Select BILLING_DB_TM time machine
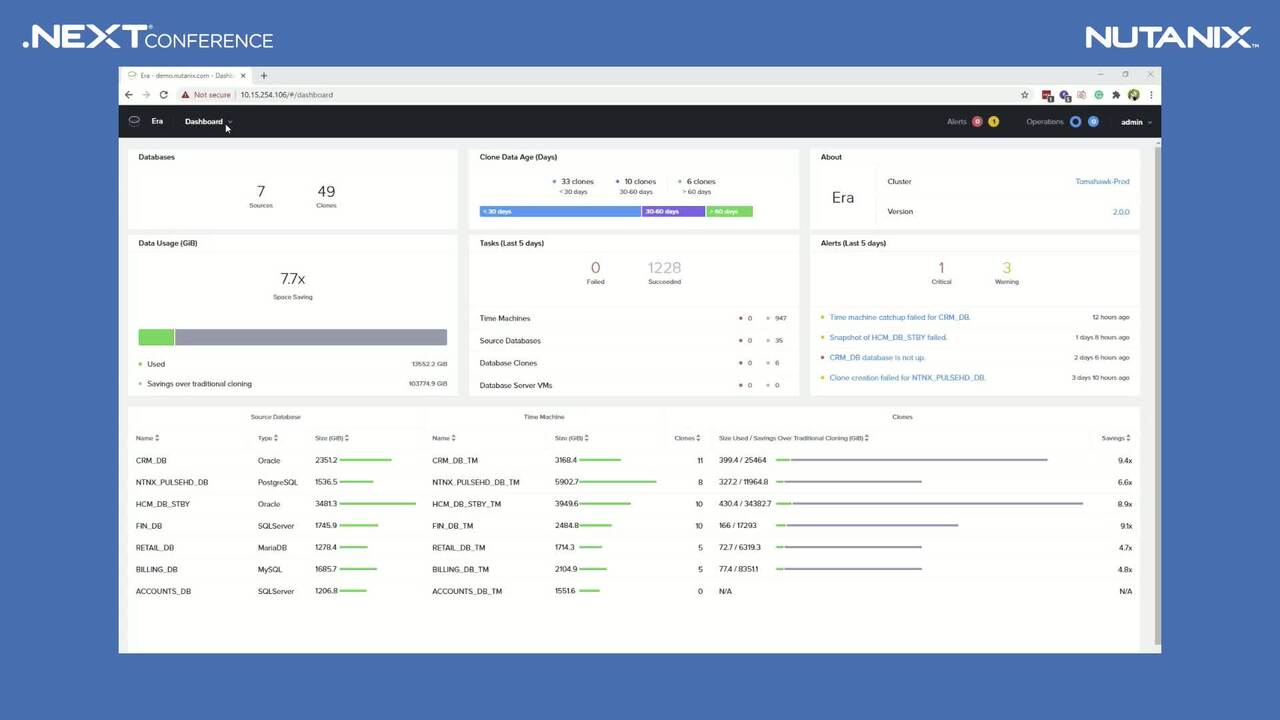This screenshot has width=1280, height=720. (461, 570)
